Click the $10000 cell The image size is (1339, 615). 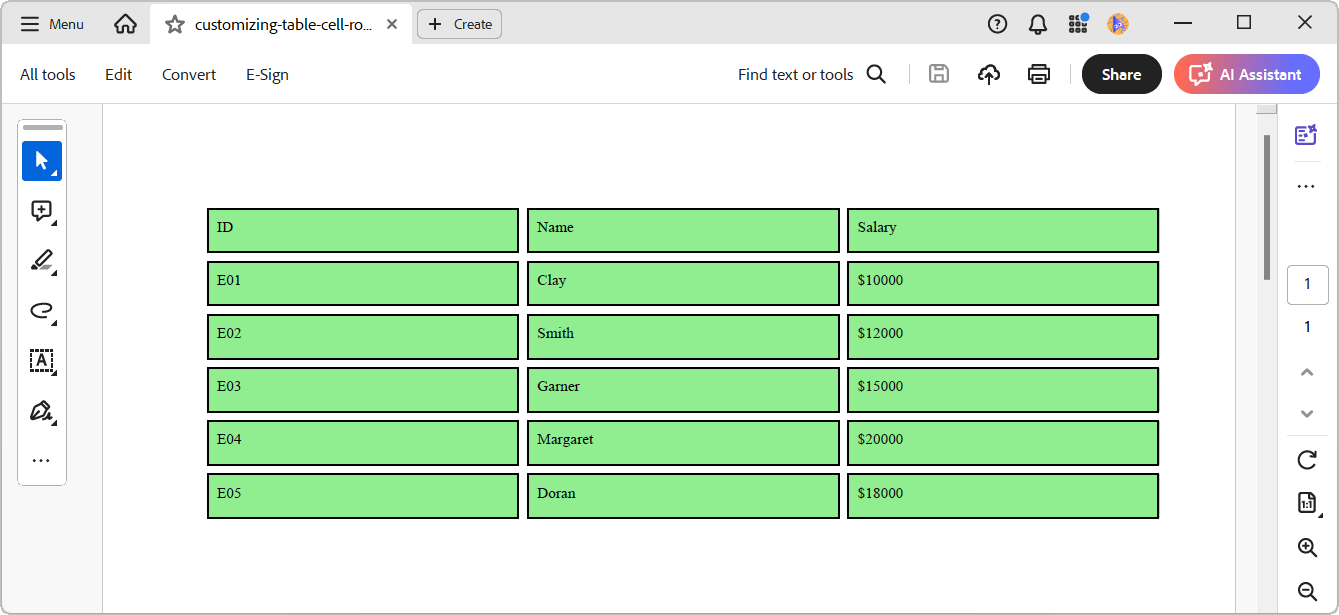1003,283
